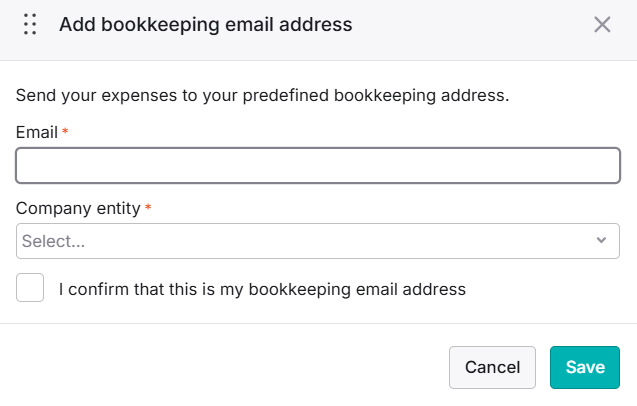This screenshot has height=406, width=637.
Task: Click the 'Add bookkeeping email address' title
Action: [x=206, y=24]
